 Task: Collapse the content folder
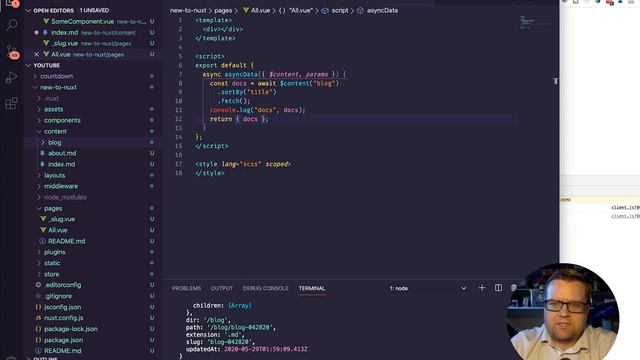click(56, 131)
